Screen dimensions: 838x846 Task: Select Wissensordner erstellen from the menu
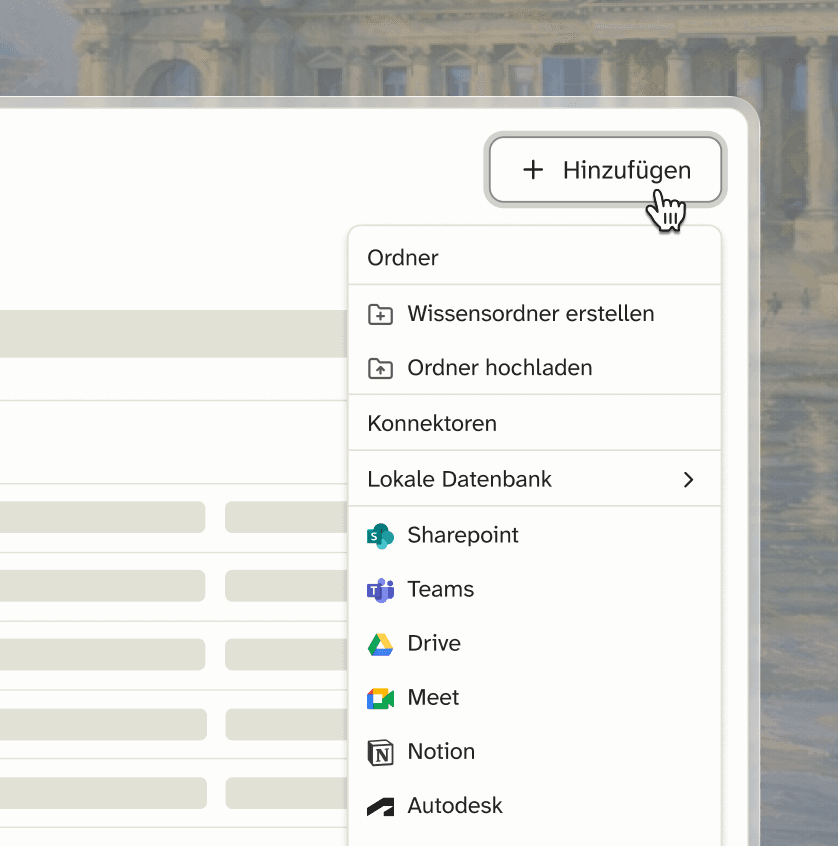[534, 313]
